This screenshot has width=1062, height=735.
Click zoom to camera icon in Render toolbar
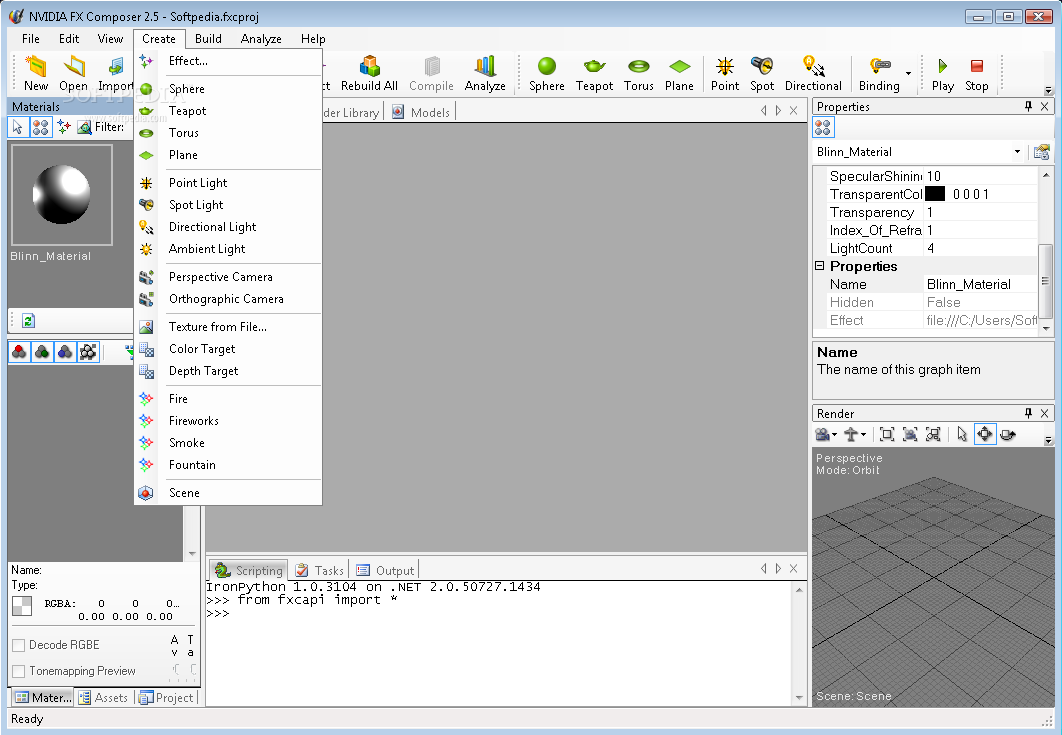click(910, 434)
